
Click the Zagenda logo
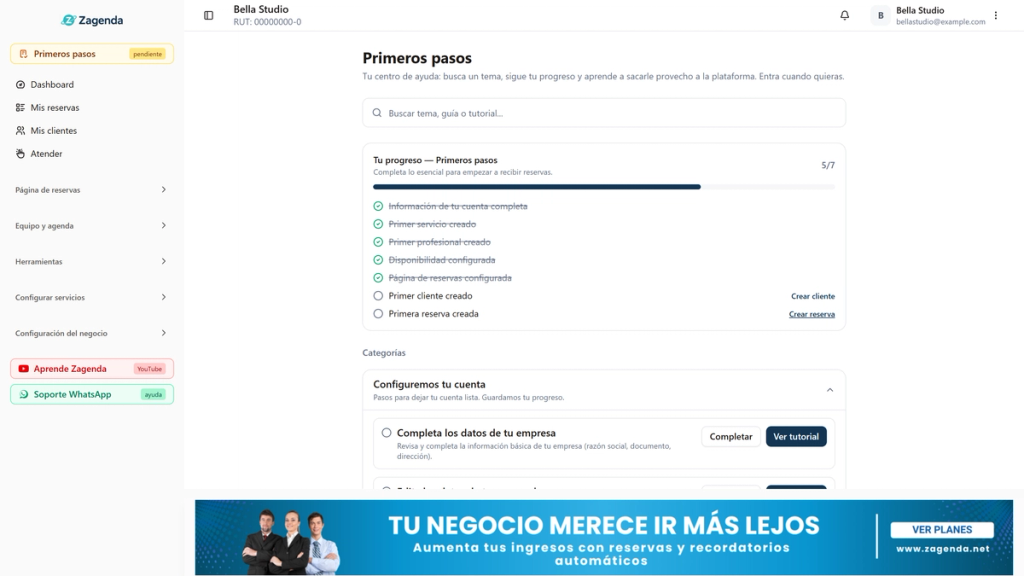[92, 20]
